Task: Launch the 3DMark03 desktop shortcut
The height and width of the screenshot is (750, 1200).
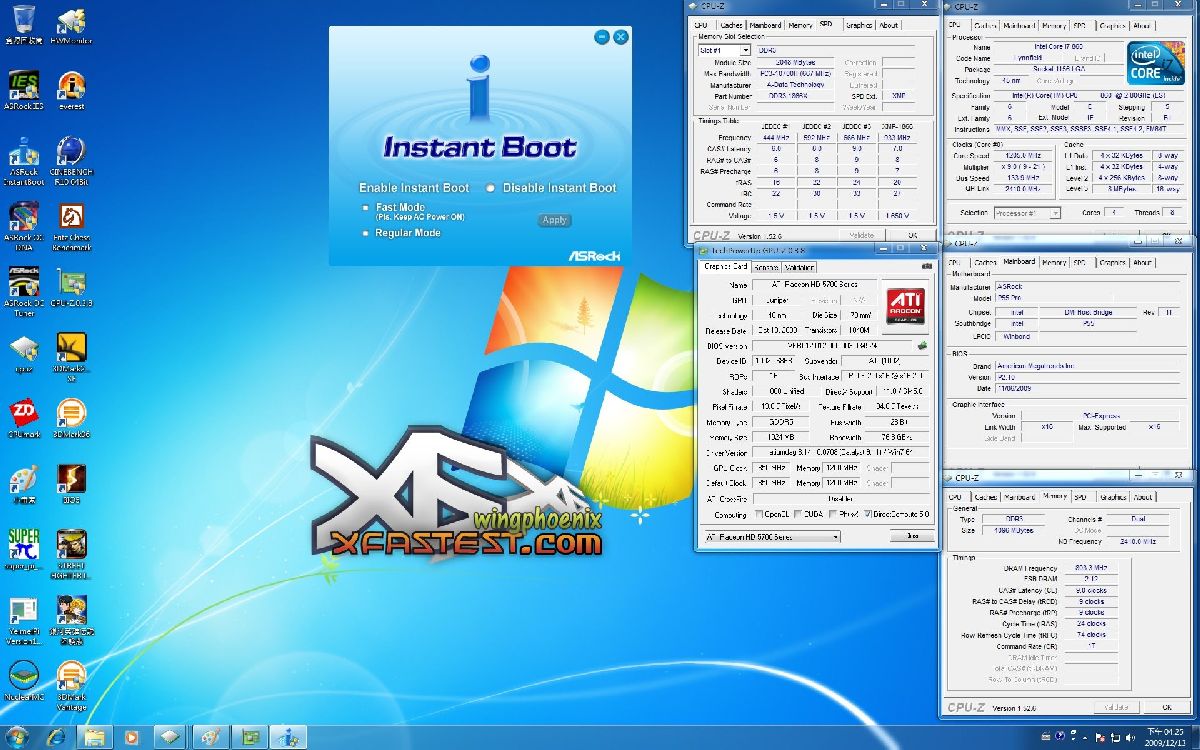Action: click(x=71, y=357)
